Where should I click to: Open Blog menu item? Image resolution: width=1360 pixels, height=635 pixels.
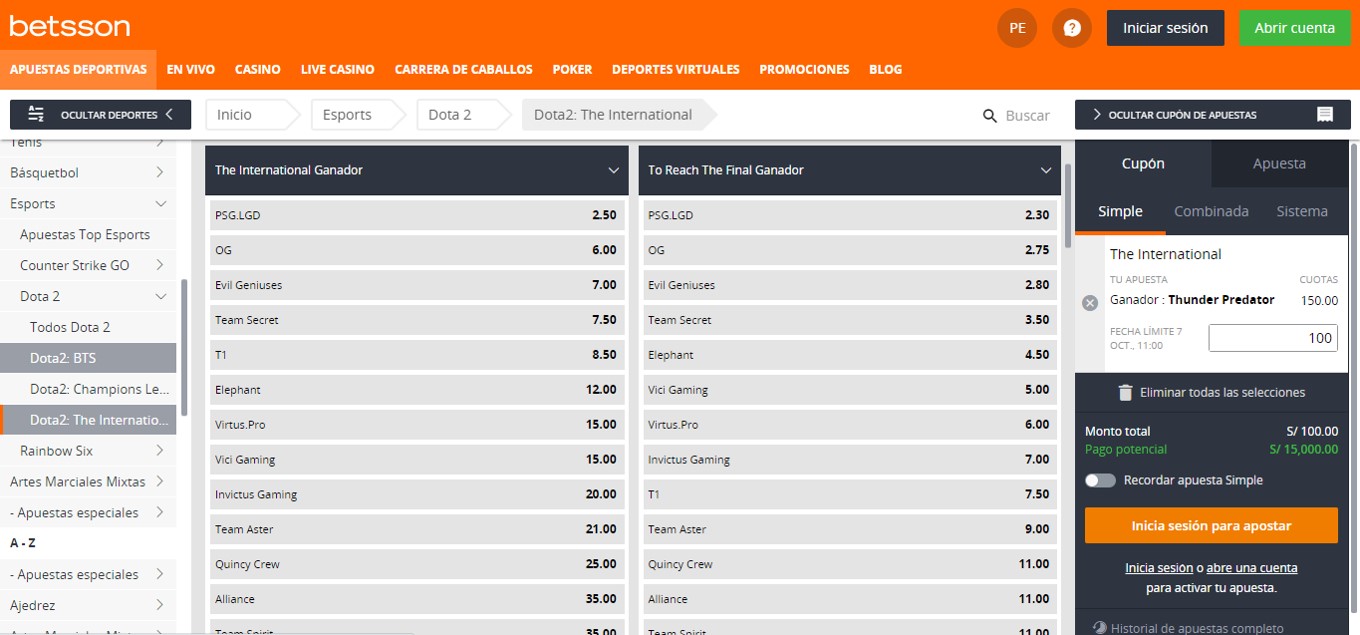(885, 70)
